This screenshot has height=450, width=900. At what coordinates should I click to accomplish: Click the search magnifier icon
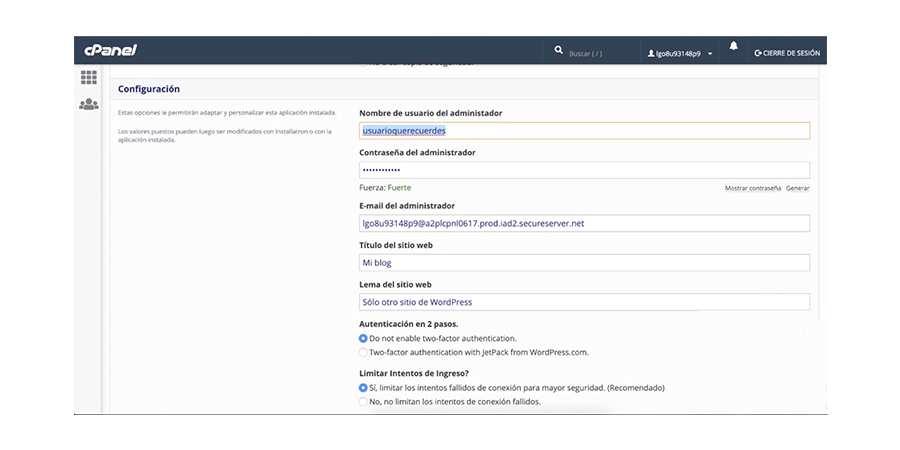pos(558,51)
